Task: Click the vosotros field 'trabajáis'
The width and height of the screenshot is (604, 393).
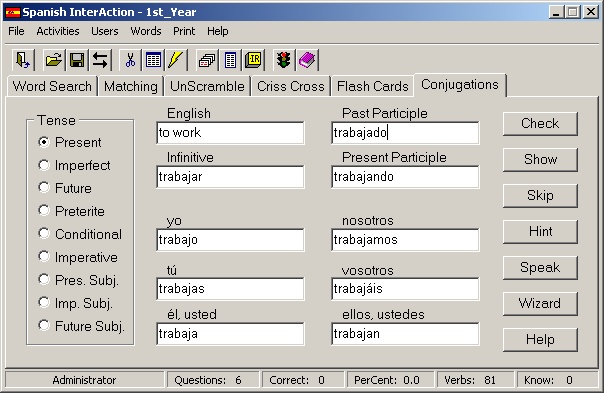Action: pos(405,289)
